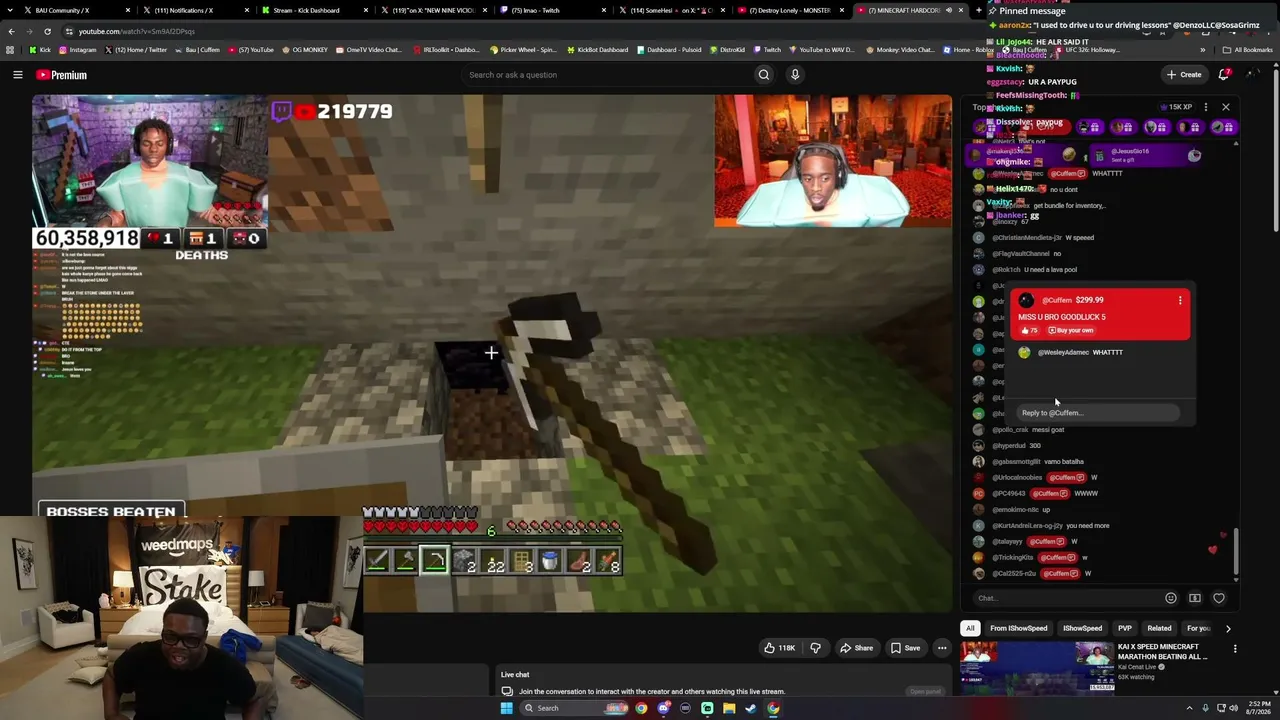Viewport: 1280px width, 720px height.
Task: Click the youtube.com address bar
Action: coord(560,31)
